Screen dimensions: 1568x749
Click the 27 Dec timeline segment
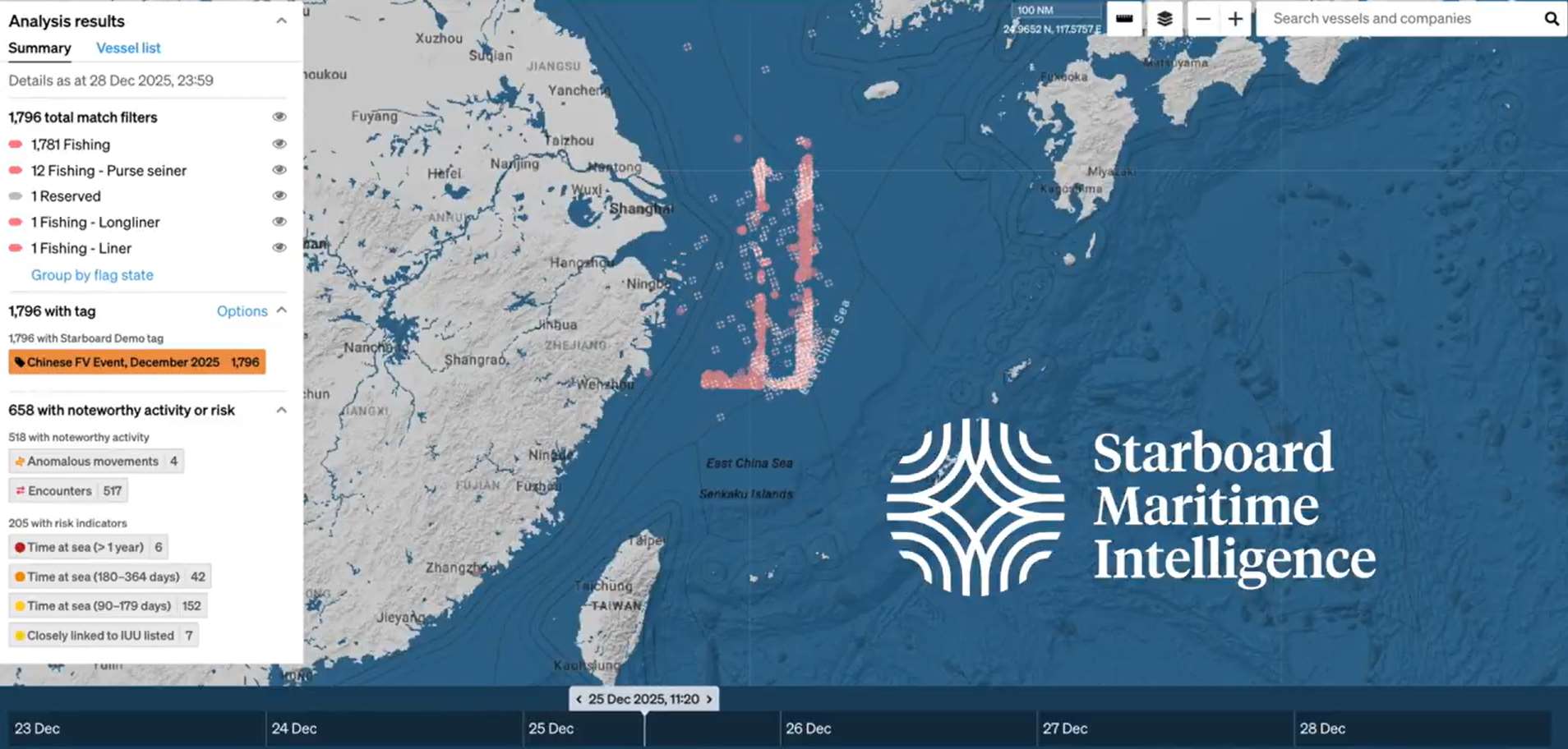[x=1164, y=728]
